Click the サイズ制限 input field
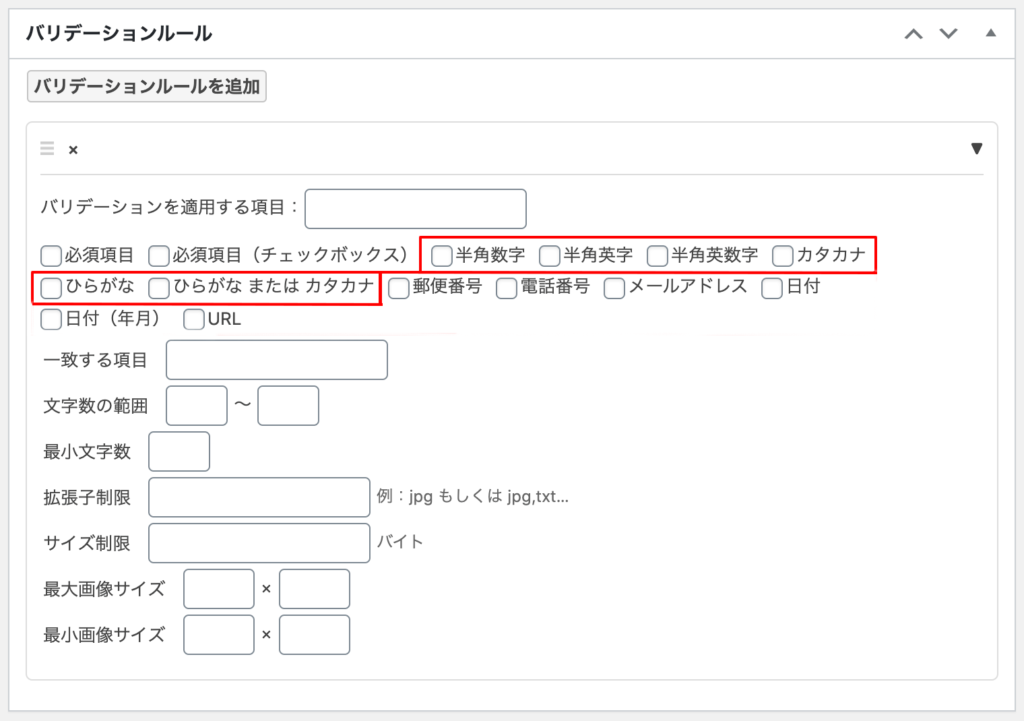The image size is (1024, 721). click(259, 543)
